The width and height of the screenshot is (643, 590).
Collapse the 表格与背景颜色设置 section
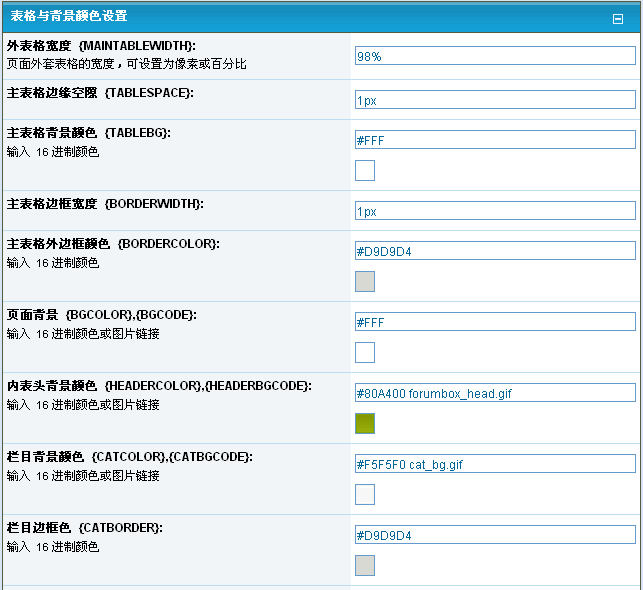[x=618, y=19]
